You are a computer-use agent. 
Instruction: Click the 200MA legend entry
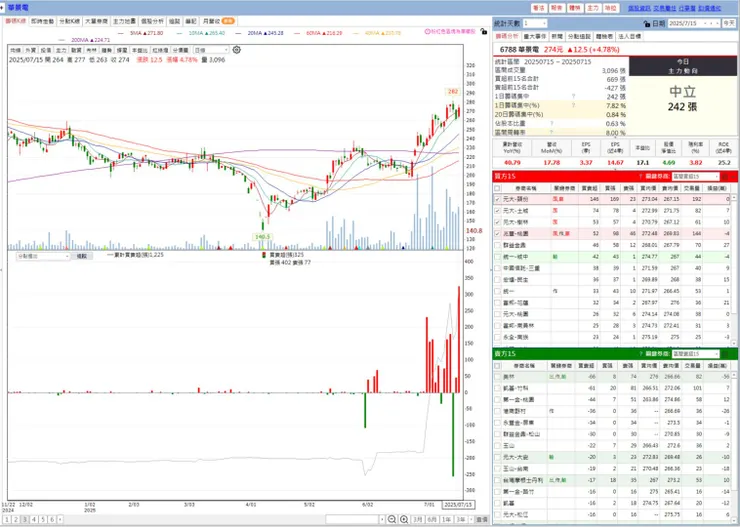click(91, 40)
